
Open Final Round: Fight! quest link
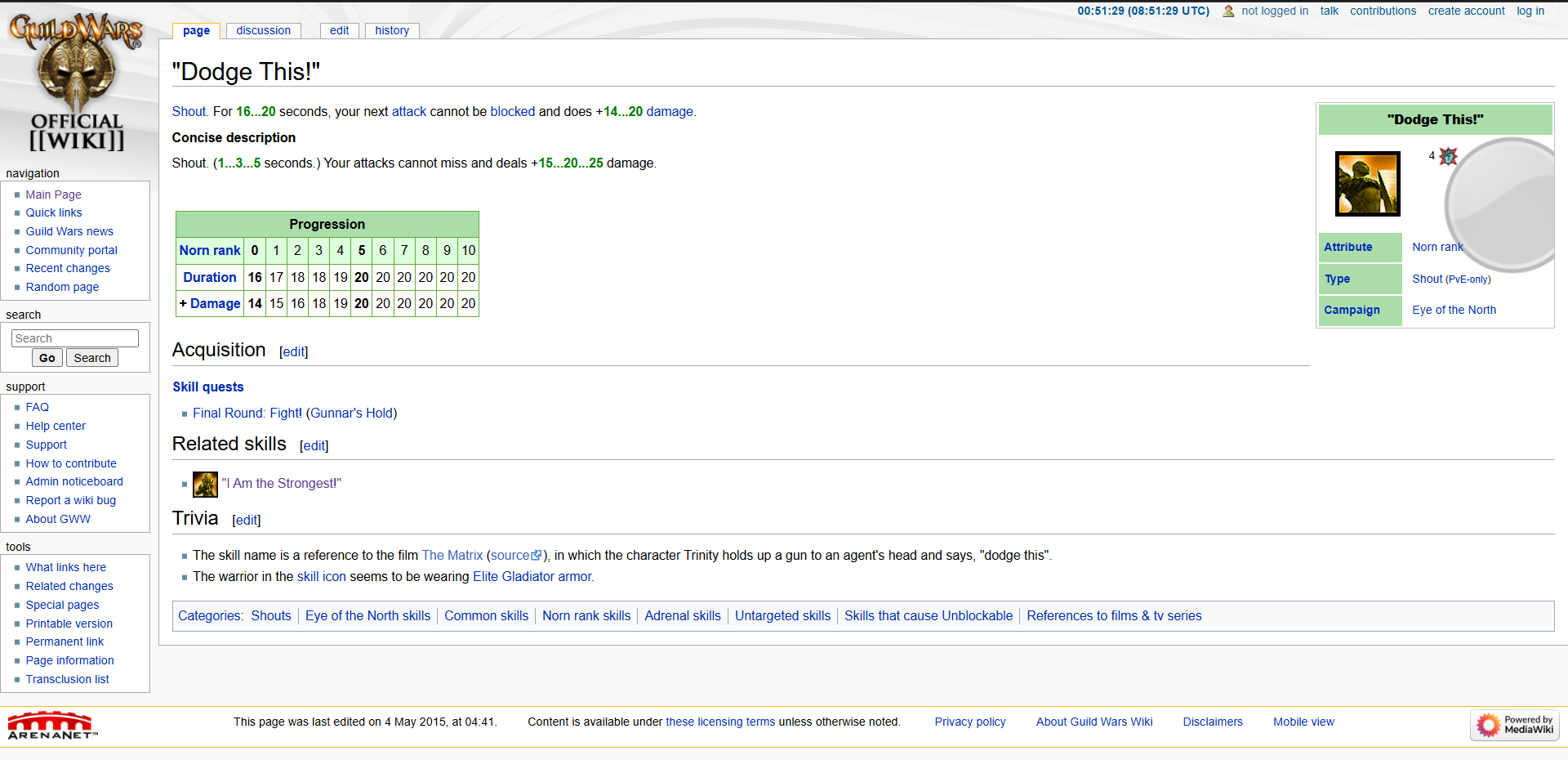(247, 413)
